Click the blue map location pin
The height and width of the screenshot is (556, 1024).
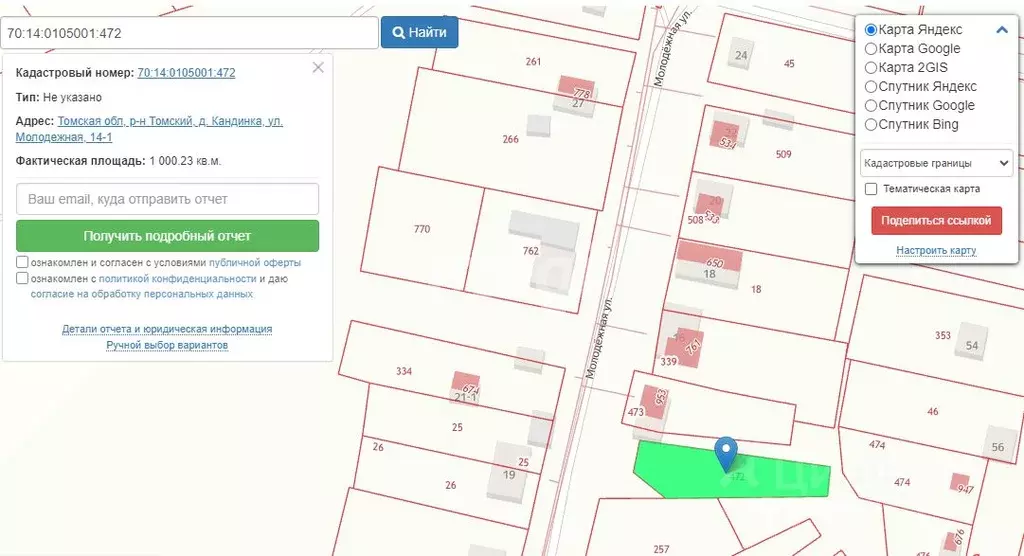point(727,453)
